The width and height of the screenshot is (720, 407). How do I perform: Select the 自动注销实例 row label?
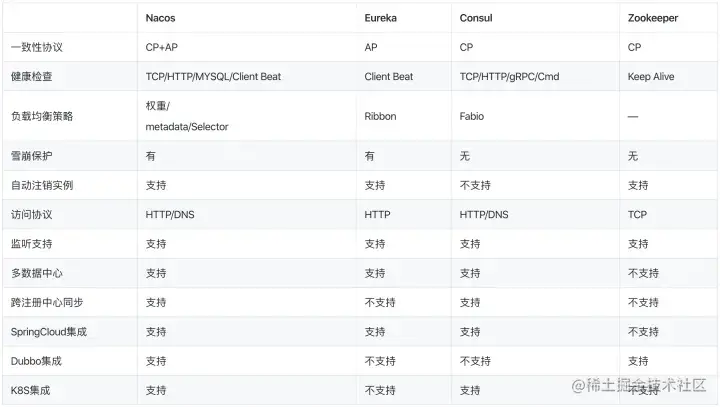click(42, 185)
